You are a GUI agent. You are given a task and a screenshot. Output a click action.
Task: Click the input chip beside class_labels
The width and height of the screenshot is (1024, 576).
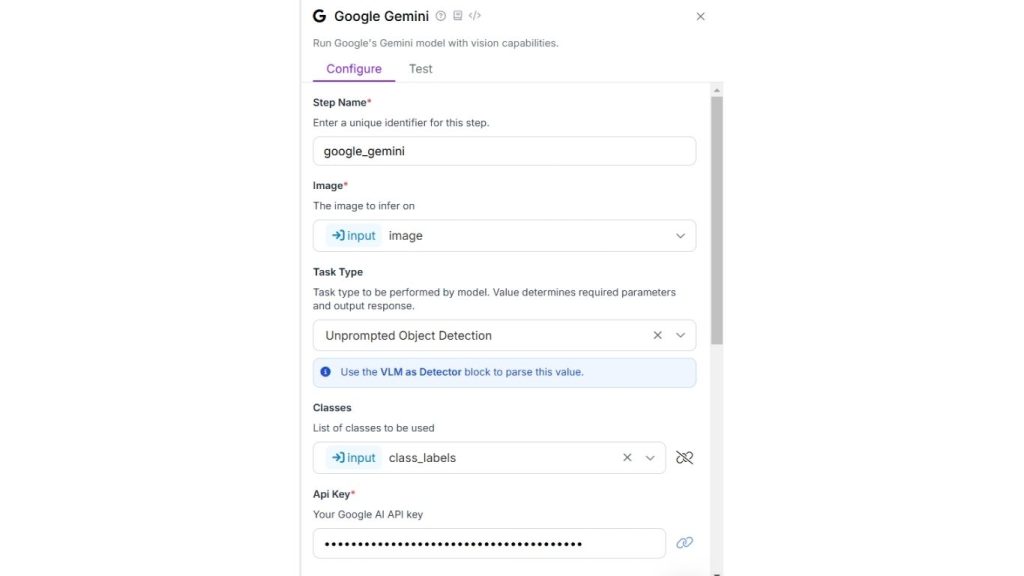[x=351, y=457]
